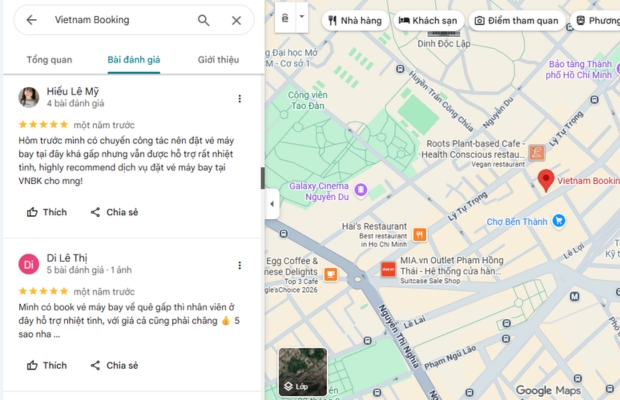Click the back arrow in search box
620x400 pixels.
31,20
